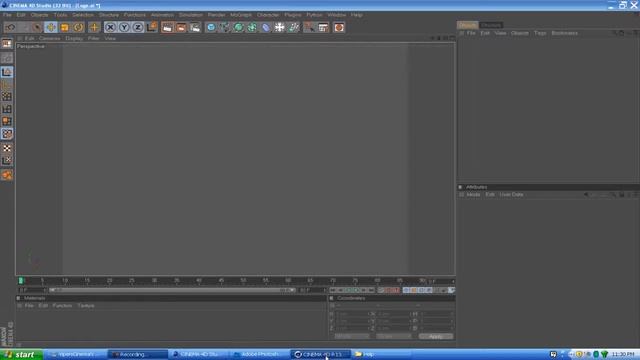
Task: Activate the Move tool
Action: 51,27
